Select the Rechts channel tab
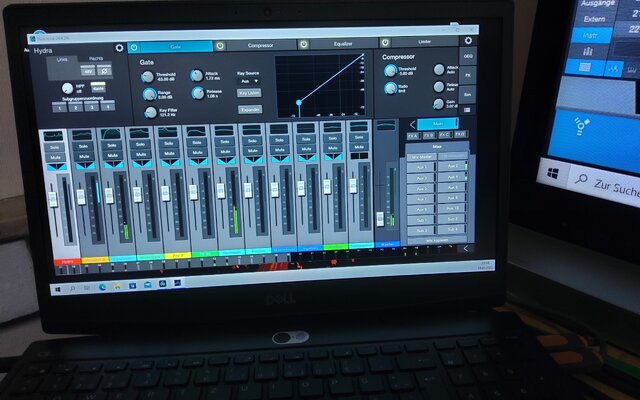The width and height of the screenshot is (640, 400). pos(96,58)
